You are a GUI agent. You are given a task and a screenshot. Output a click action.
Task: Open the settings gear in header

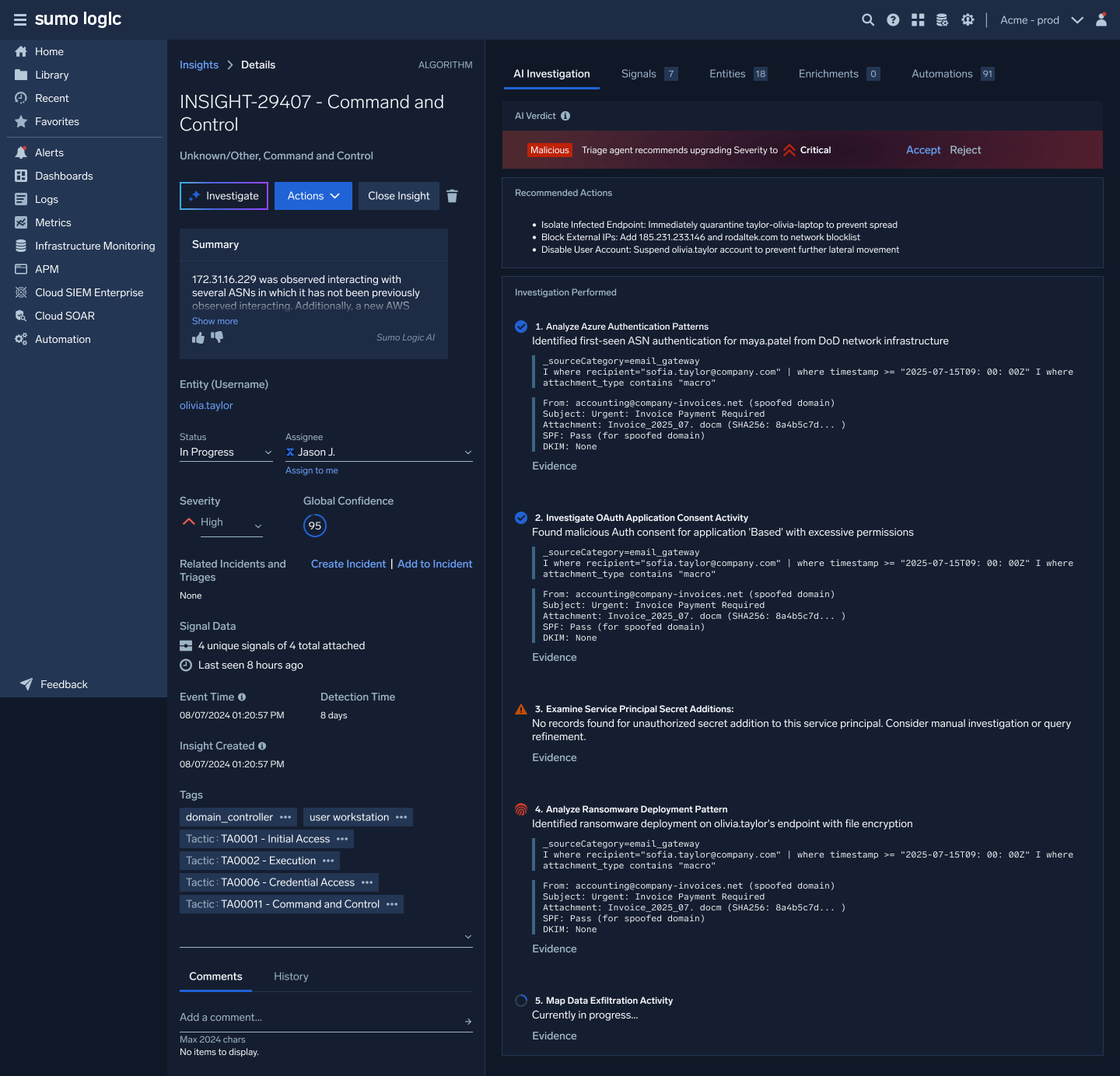pyautogui.click(x=968, y=20)
